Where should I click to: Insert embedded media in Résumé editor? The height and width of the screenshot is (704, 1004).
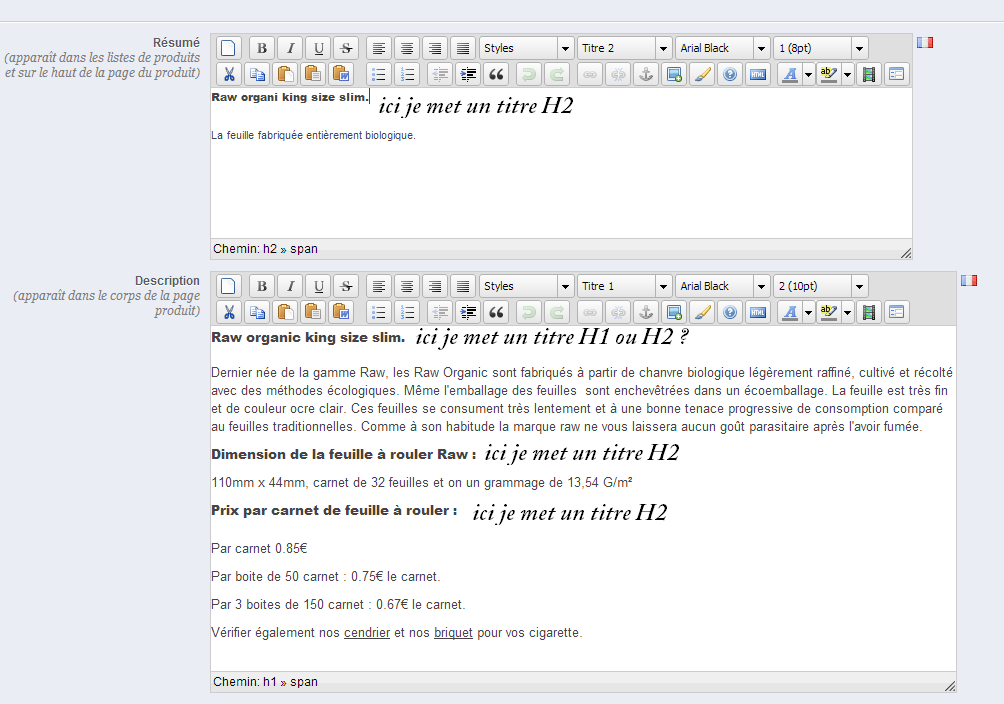869,74
